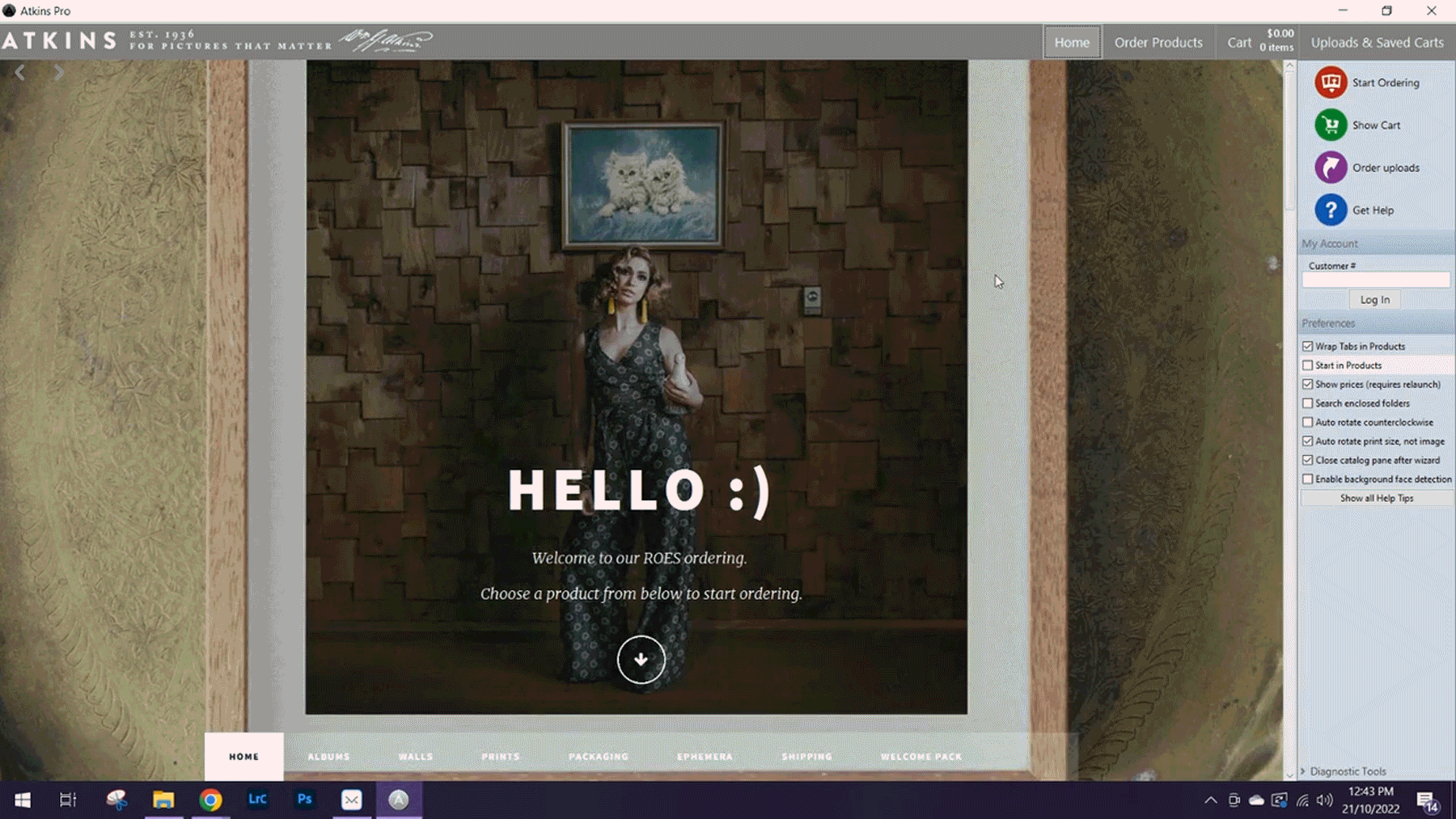Select the HOME page tab at bottom
1456x819 pixels.
[x=243, y=757]
